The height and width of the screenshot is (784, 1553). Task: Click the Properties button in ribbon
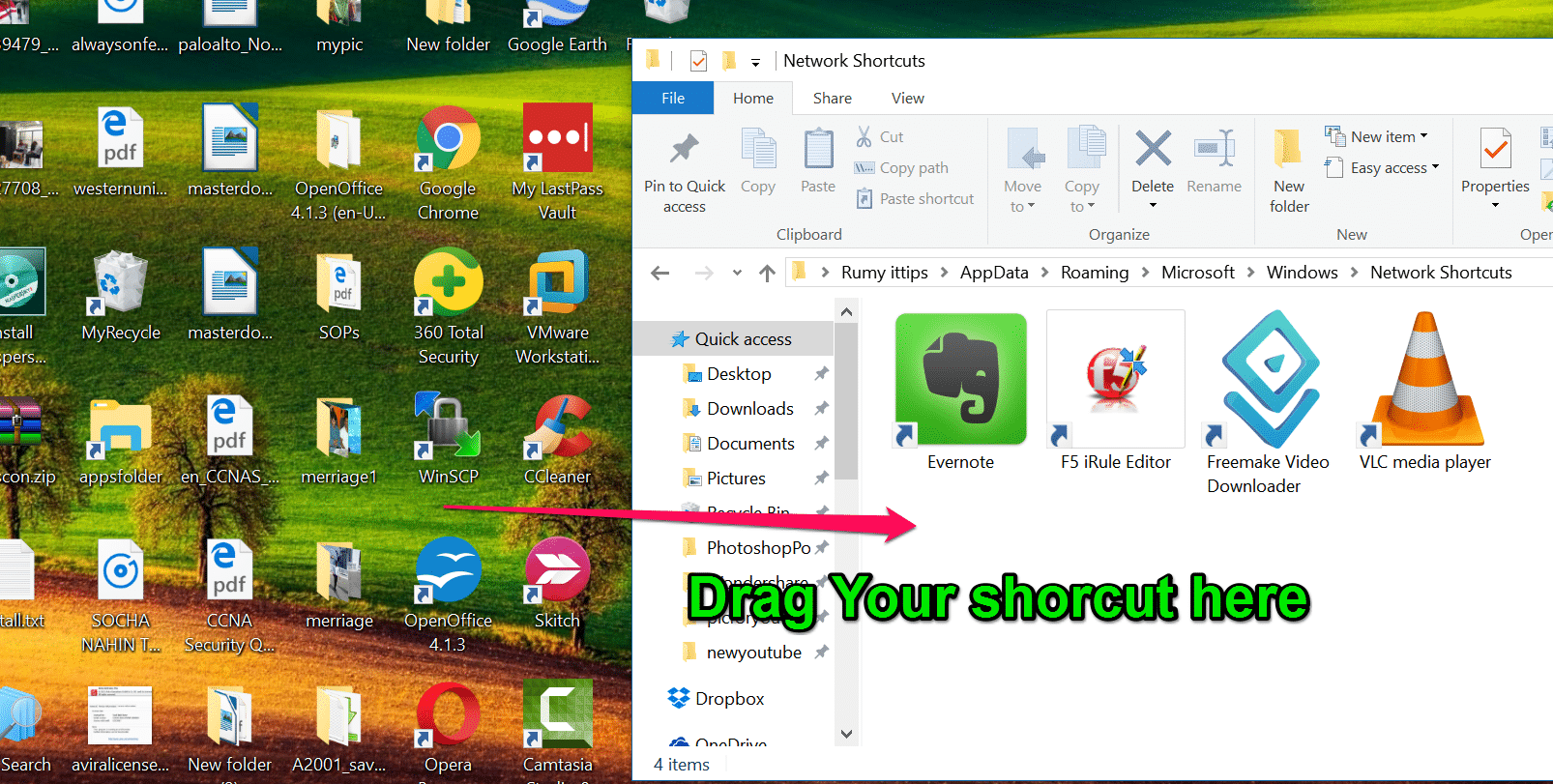click(x=1495, y=170)
